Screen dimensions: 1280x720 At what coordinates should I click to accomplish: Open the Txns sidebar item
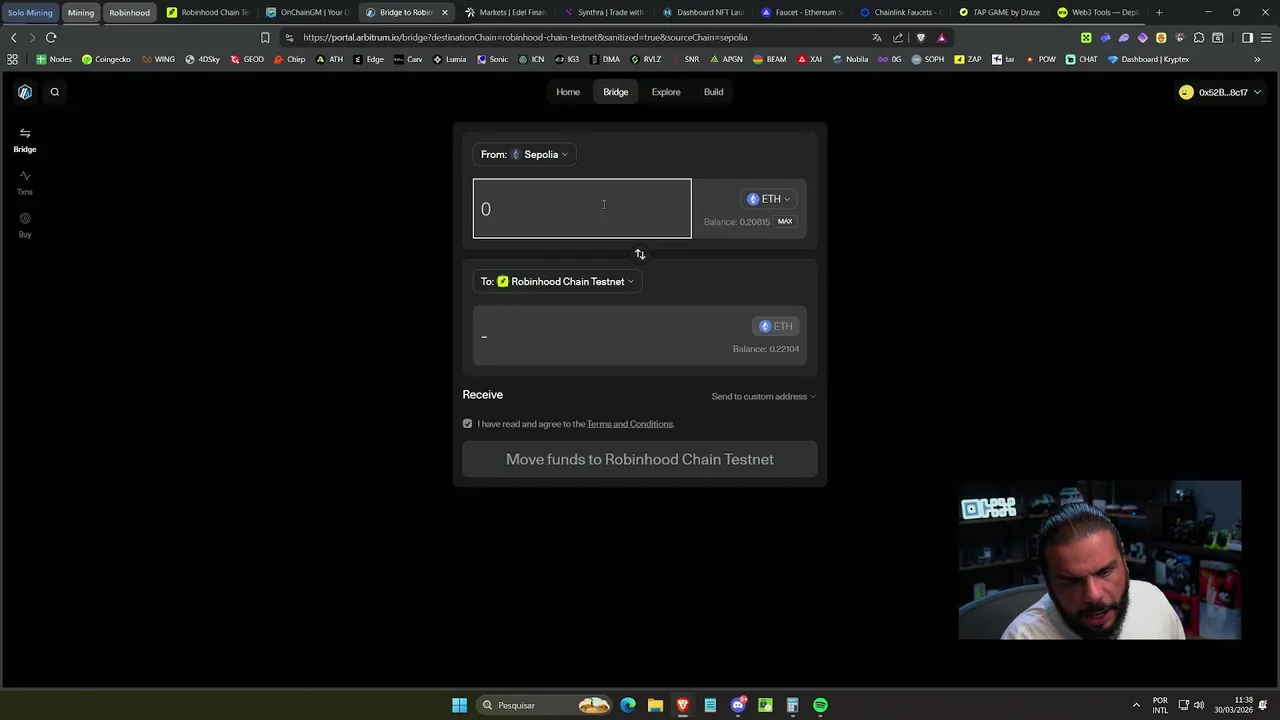(25, 182)
